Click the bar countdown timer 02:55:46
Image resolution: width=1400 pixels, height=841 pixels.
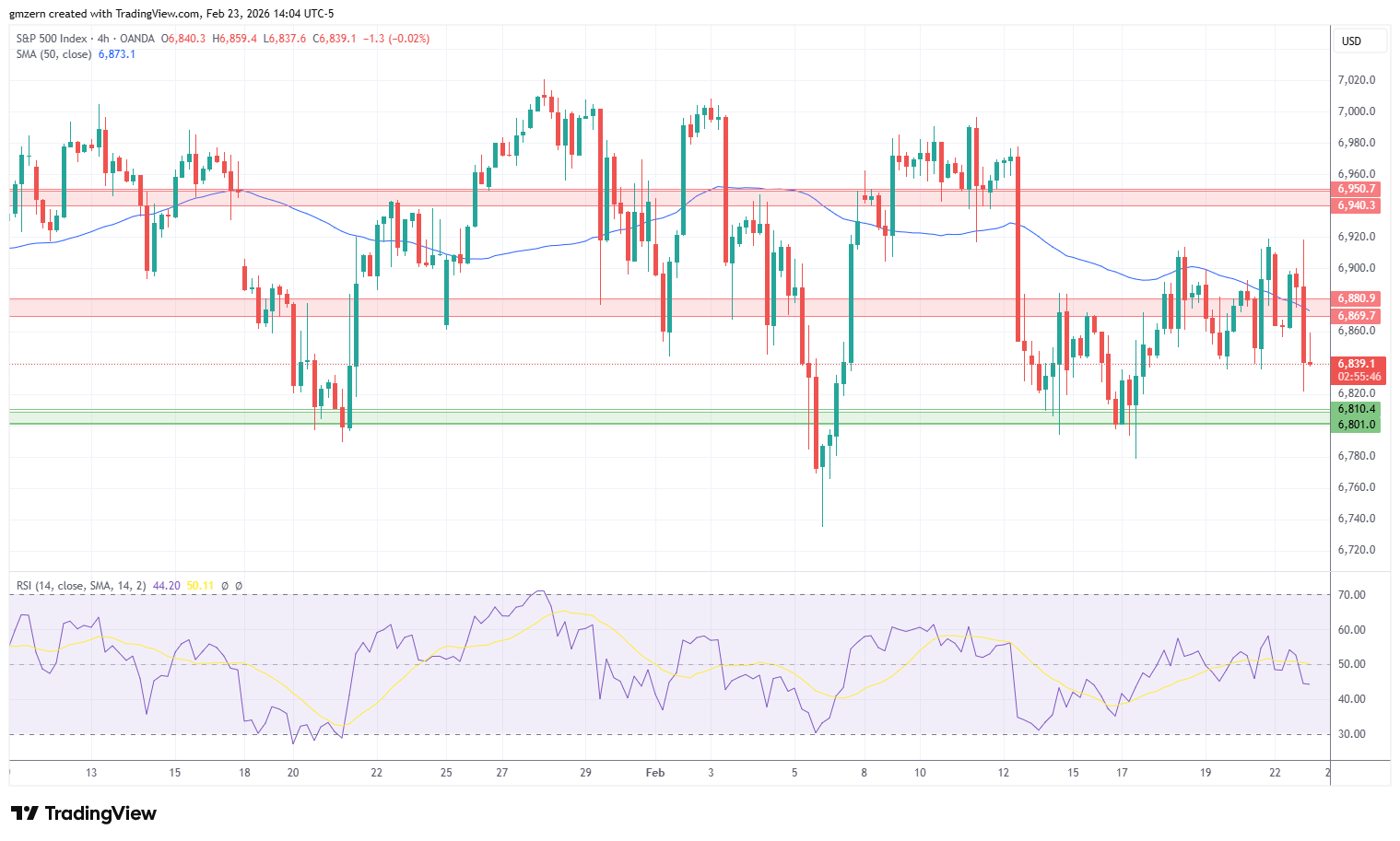(x=1359, y=377)
